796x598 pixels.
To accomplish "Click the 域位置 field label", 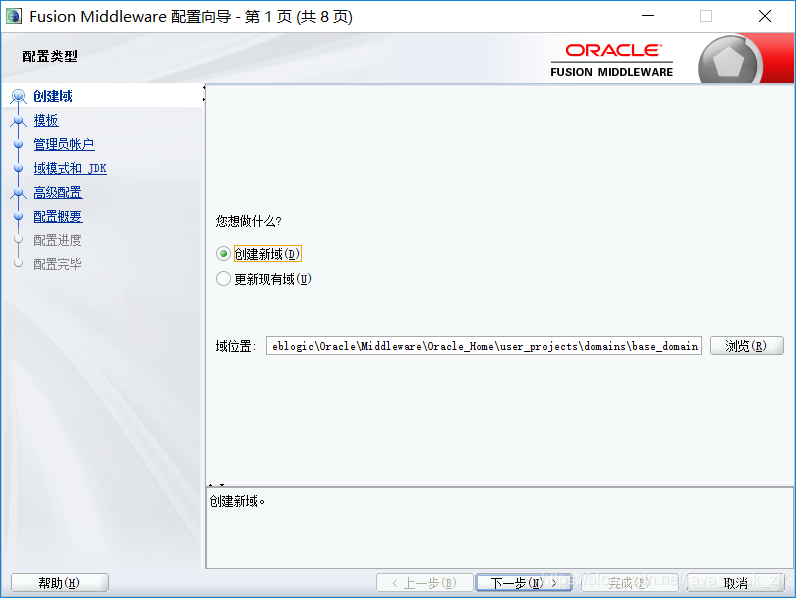I will tap(236, 346).
